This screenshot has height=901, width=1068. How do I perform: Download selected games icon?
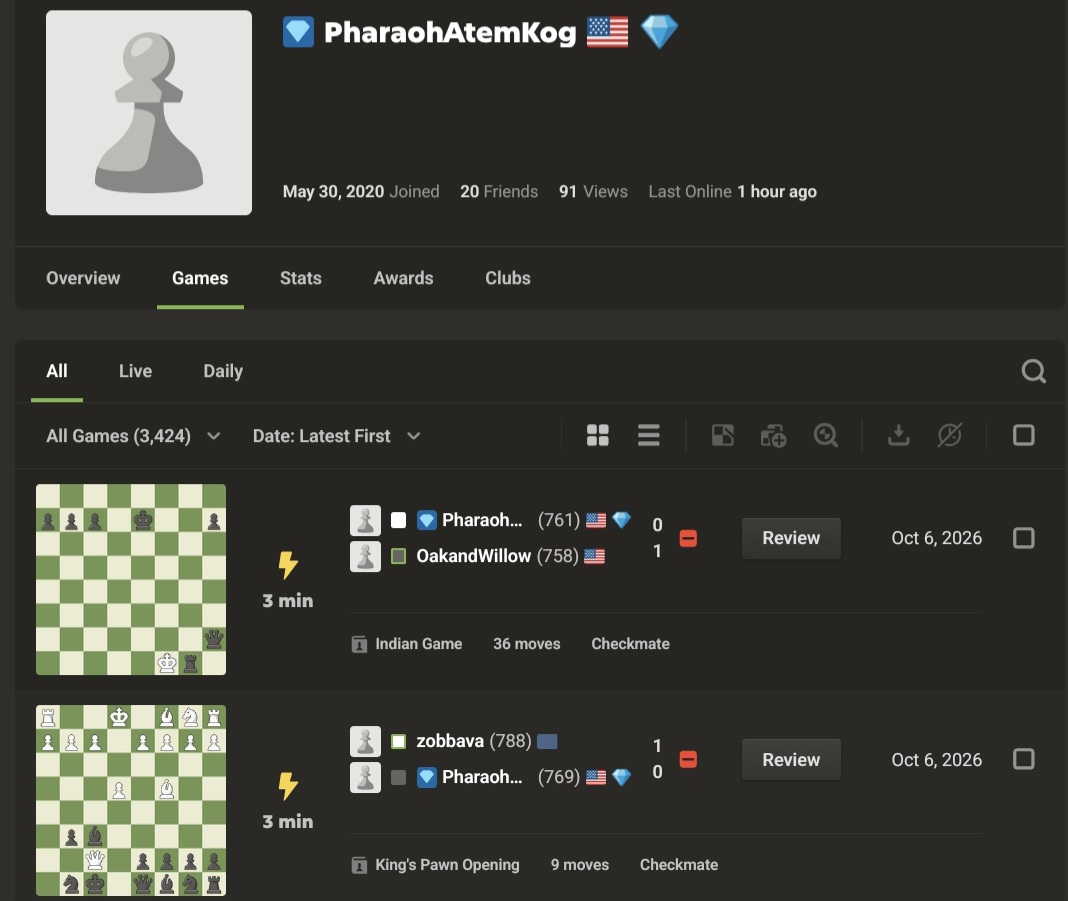[x=898, y=435]
